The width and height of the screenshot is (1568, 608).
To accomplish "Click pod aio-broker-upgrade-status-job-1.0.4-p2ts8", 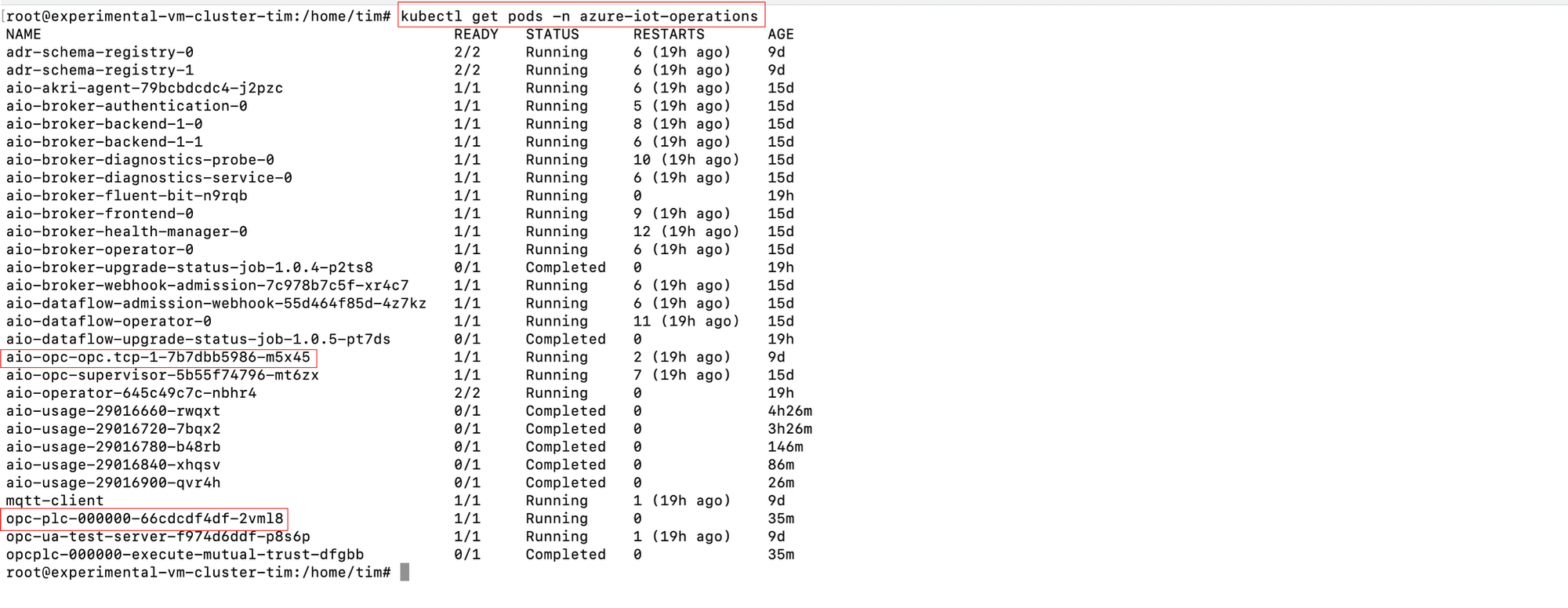I will 190,268.
